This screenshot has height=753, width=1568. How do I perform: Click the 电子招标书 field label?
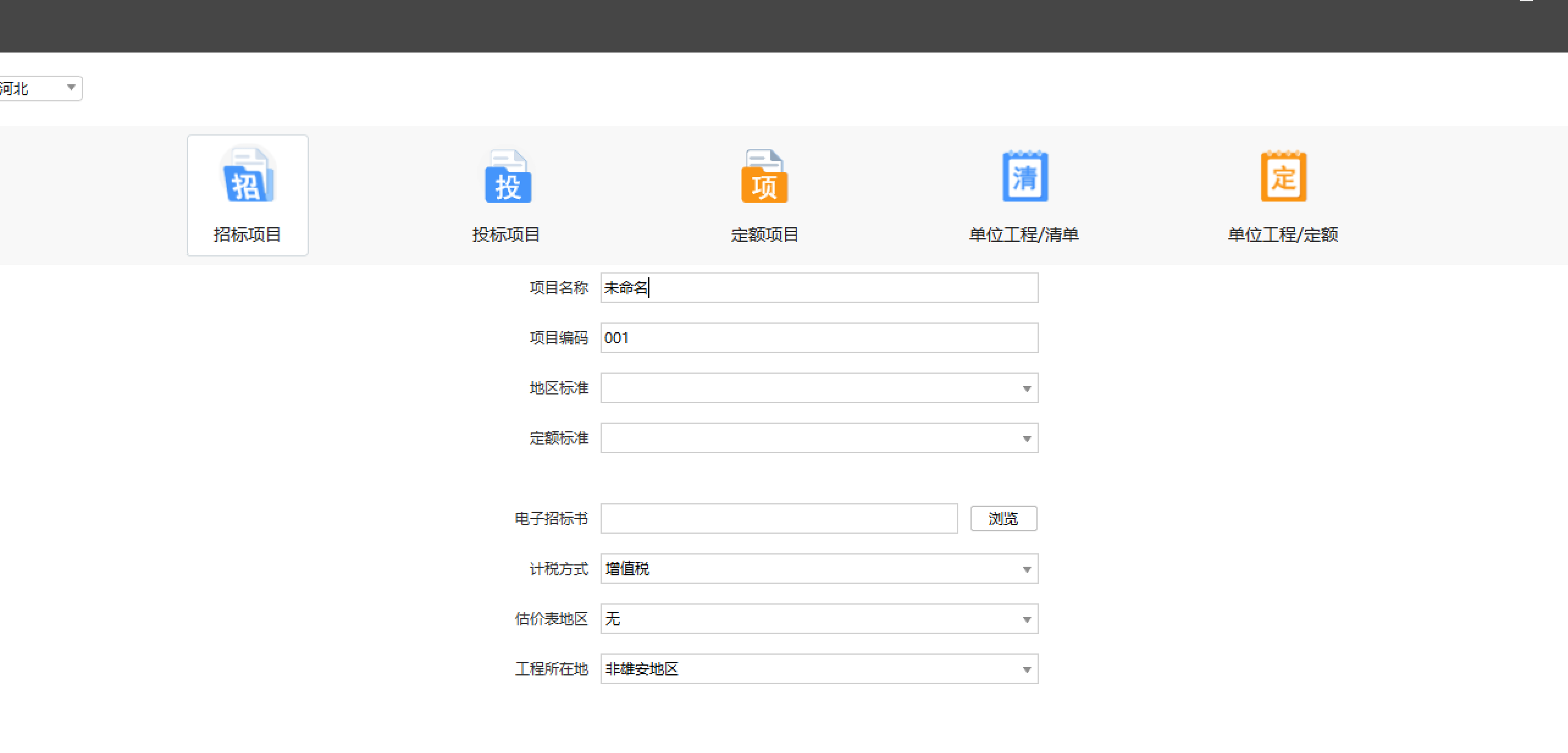pyautogui.click(x=551, y=518)
